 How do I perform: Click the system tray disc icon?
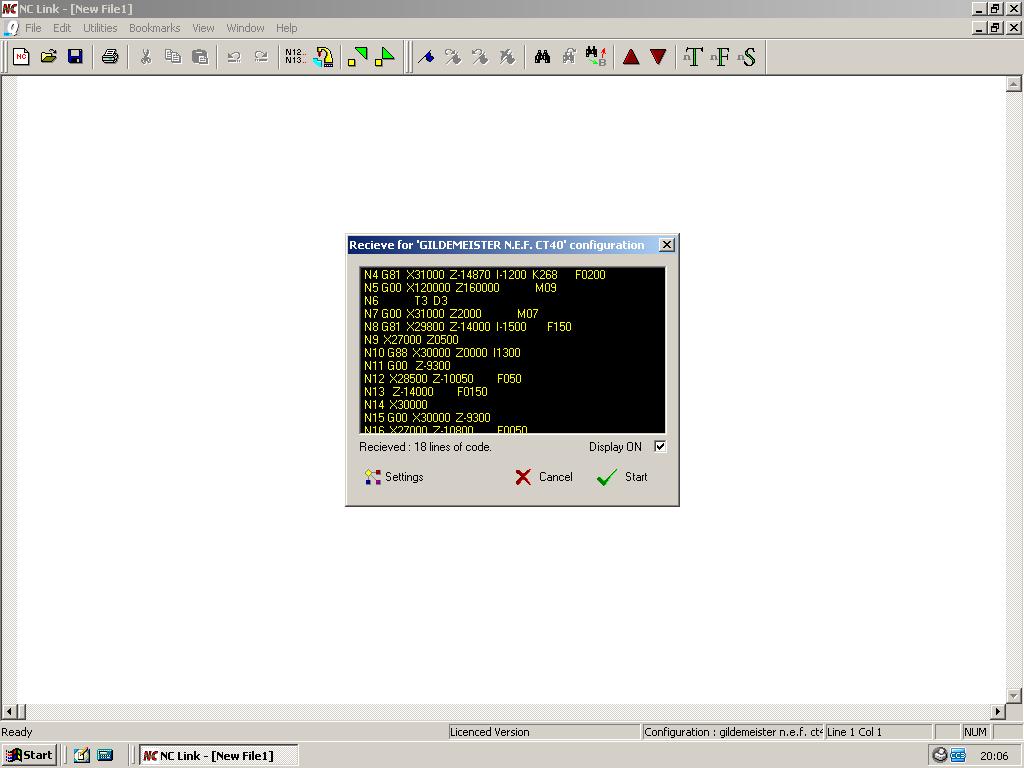click(940, 755)
